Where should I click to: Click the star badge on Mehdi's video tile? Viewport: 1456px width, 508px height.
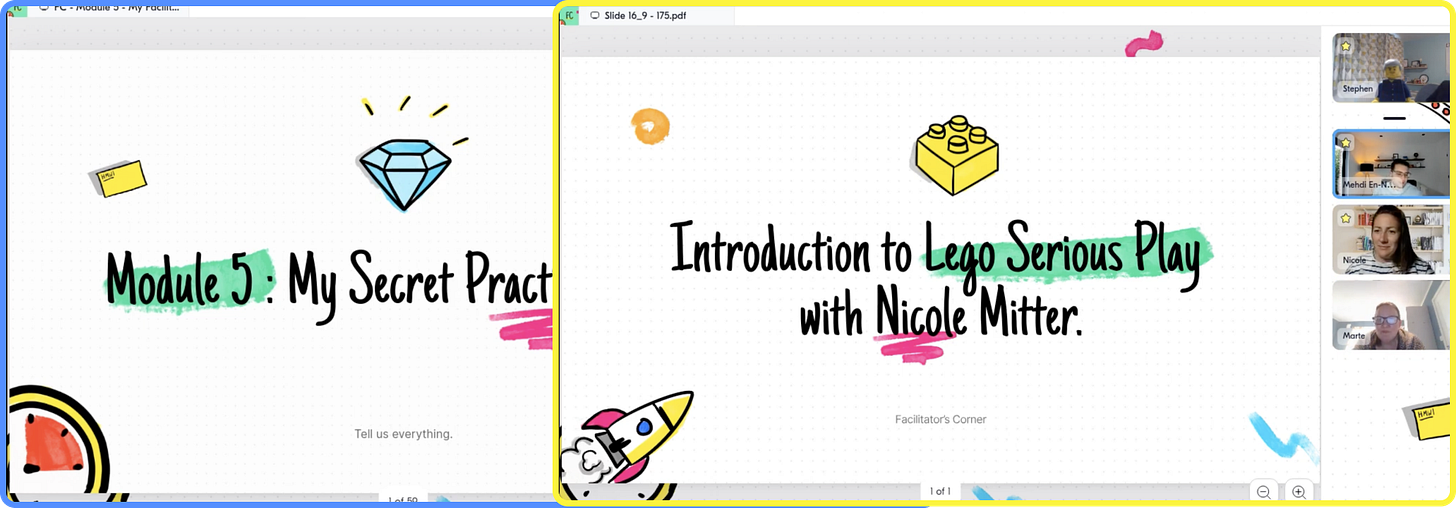pos(1346,143)
